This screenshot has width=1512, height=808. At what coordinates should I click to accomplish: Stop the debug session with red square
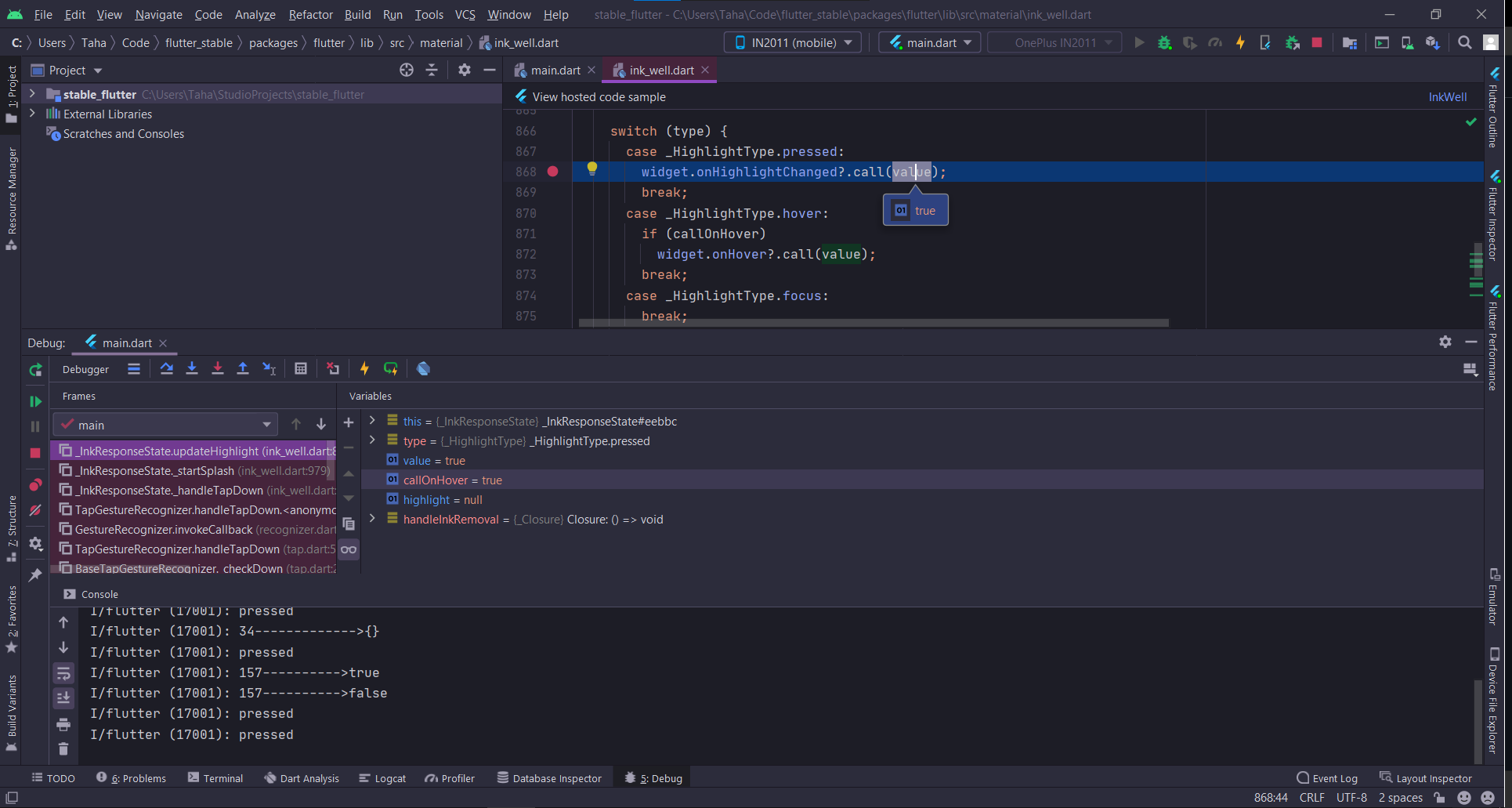click(35, 452)
